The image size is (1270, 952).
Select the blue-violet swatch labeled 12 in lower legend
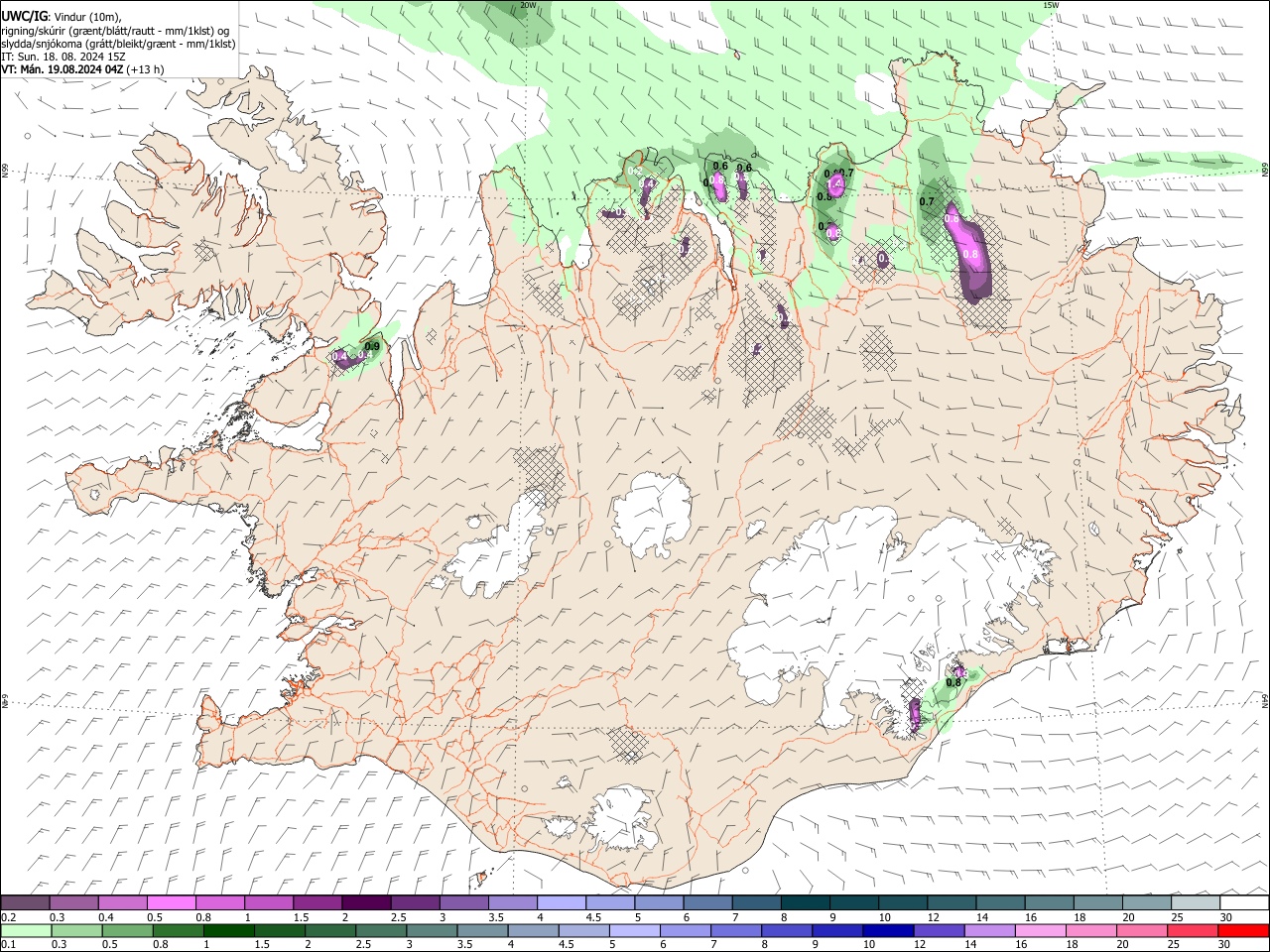click(x=939, y=931)
